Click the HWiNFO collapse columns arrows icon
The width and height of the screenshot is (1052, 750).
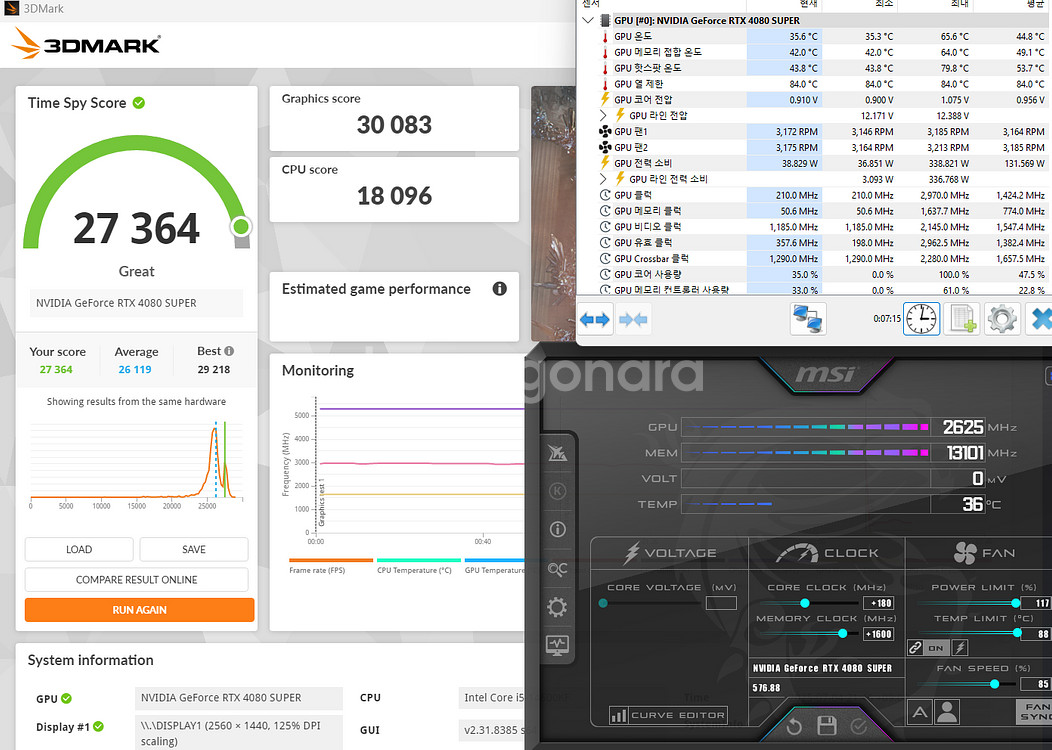(633, 319)
